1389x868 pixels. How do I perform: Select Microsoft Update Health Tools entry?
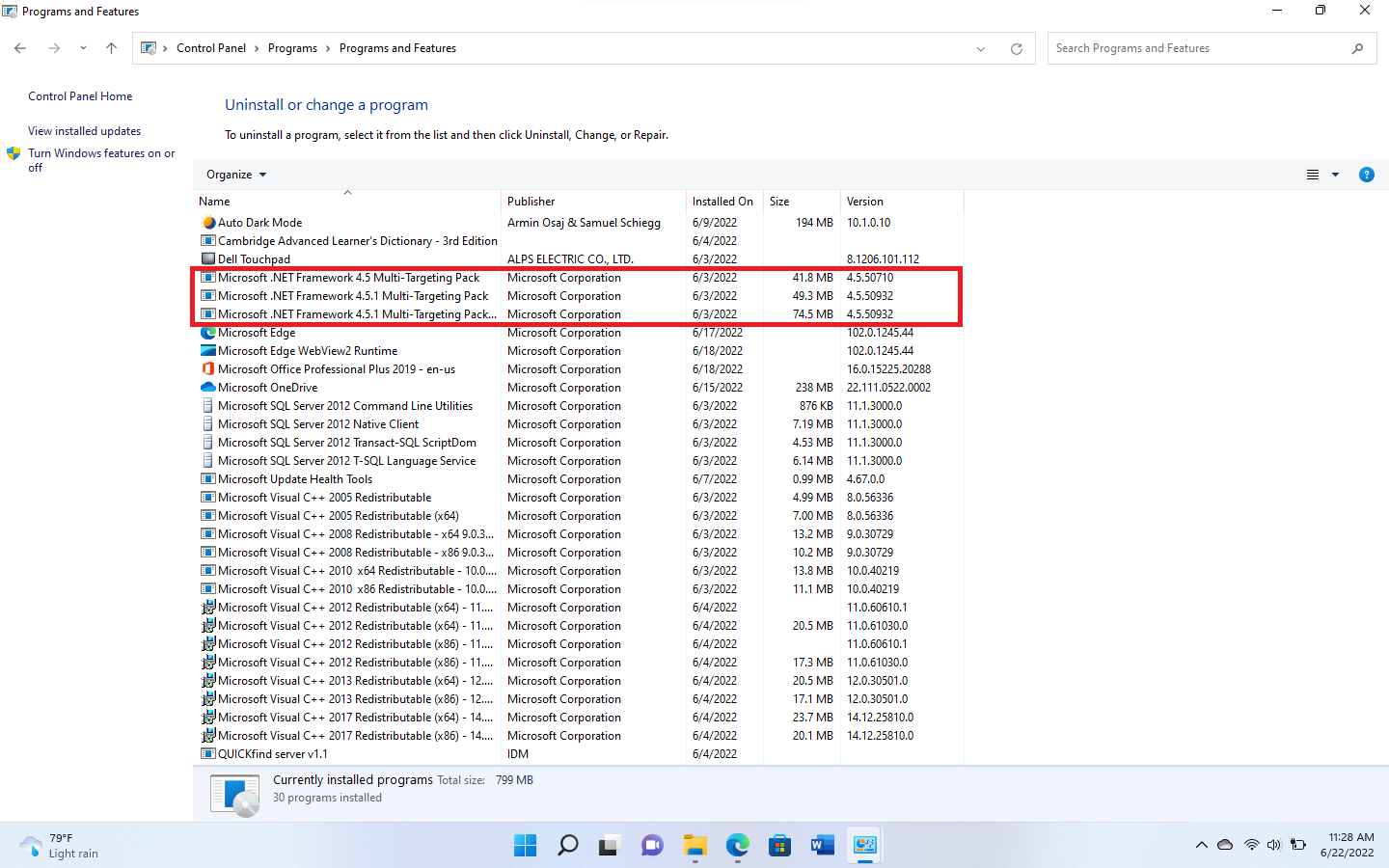(295, 479)
